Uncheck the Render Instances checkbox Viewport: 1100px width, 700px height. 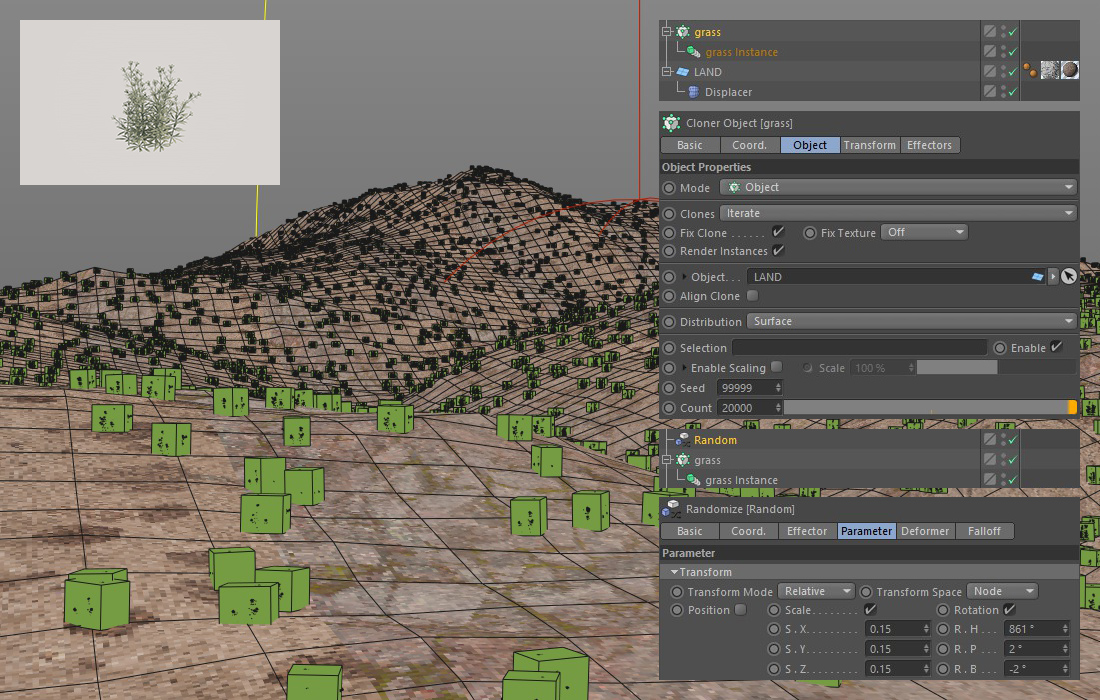tap(779, 251)
